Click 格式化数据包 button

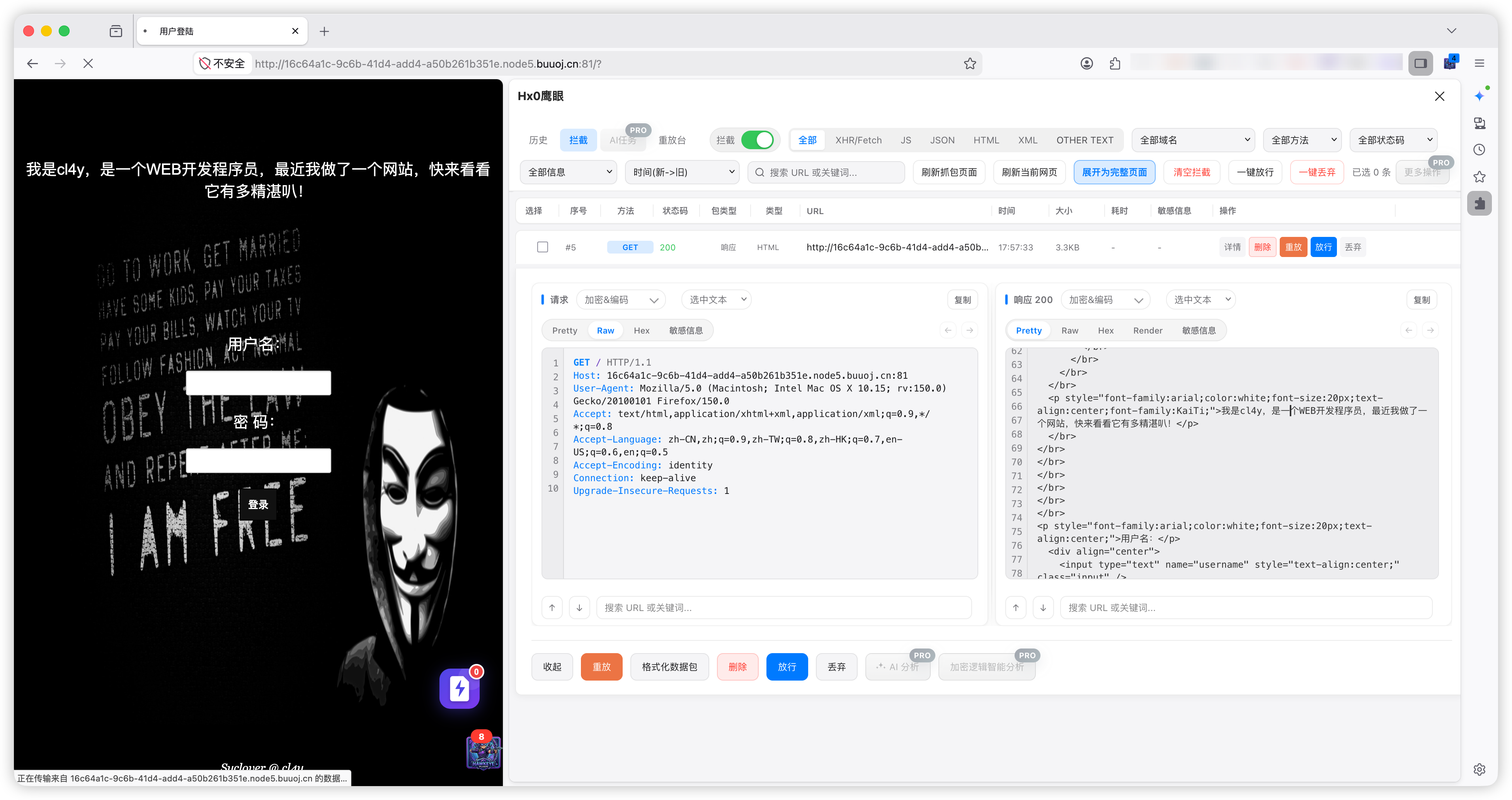point(669,667)
